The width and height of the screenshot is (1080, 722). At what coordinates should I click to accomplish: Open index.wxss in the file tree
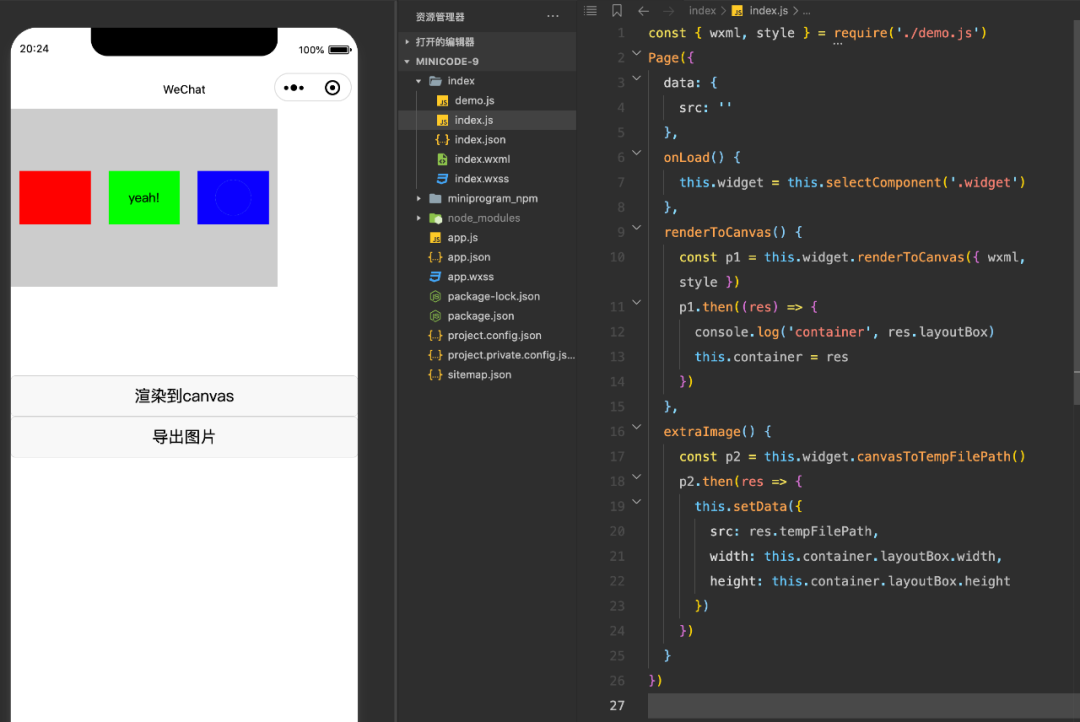tap(481, 178)
